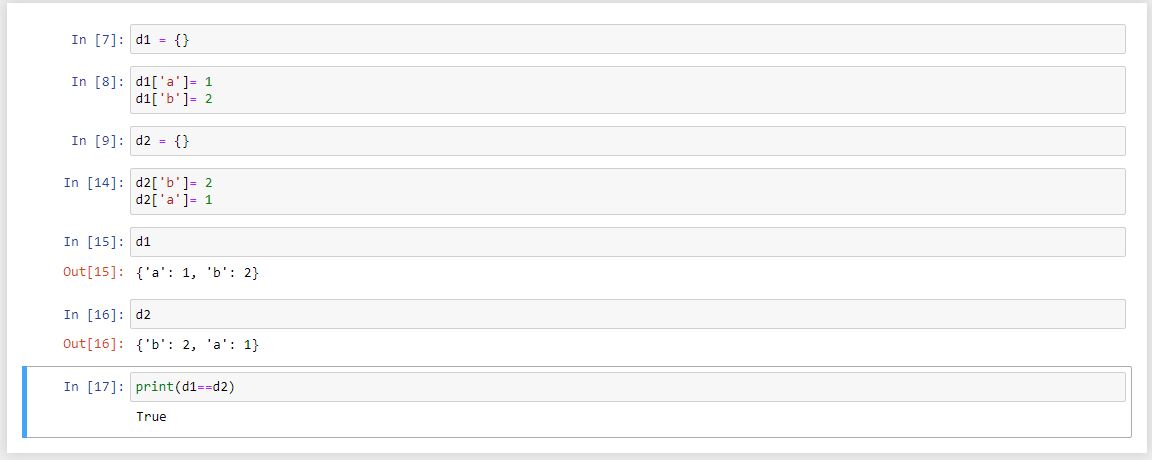Image resolution: width=1152 pixels, height=460 pixels.
Task: Click the In [15] prompt label
Action: [91, 242]
